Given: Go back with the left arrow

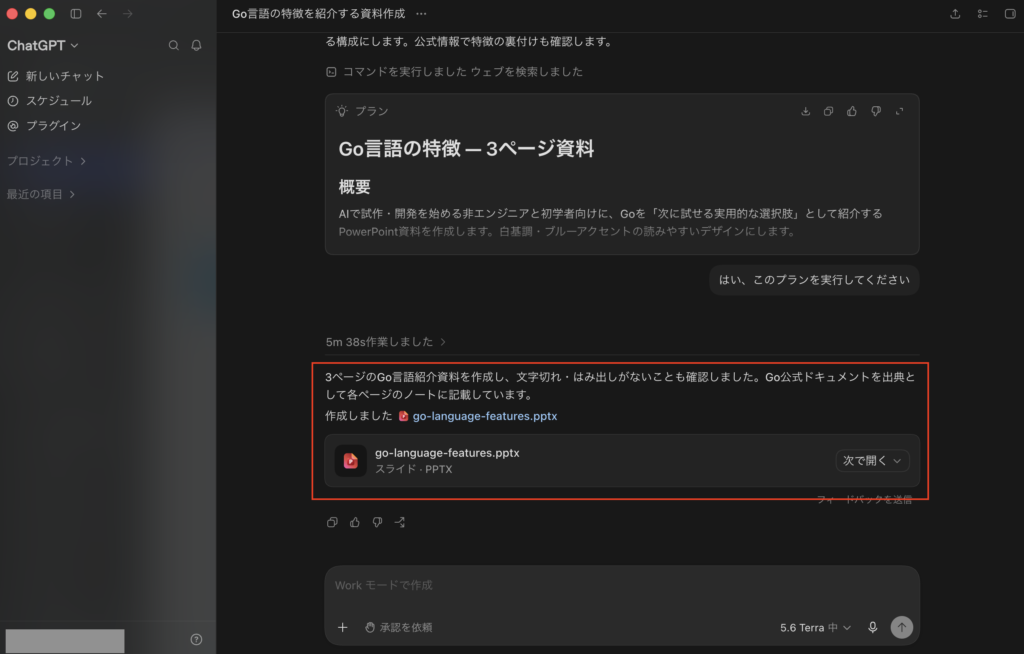Looking at the screenshot, I should point(101,13).
